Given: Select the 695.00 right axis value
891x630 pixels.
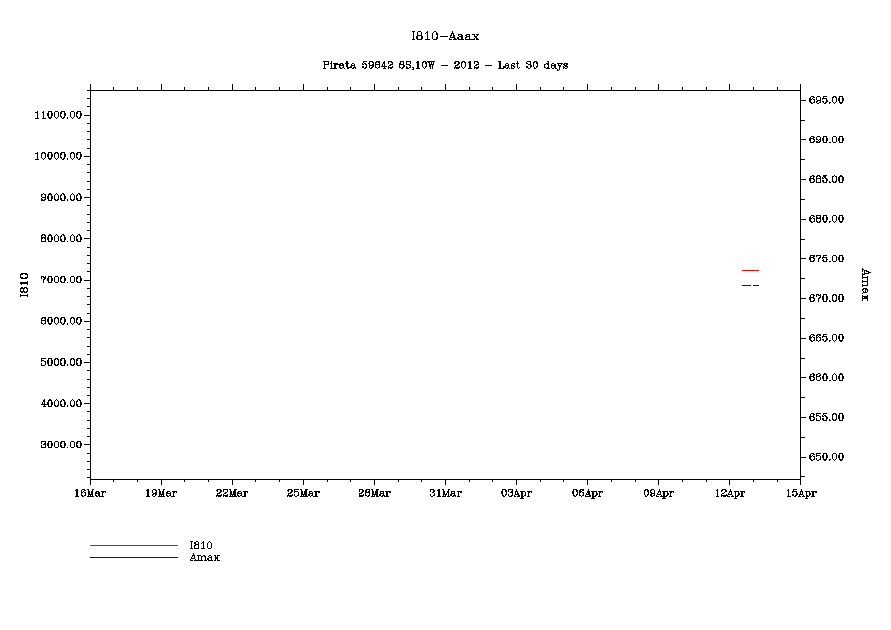Looking at the screenshot, I should [827, 101].
